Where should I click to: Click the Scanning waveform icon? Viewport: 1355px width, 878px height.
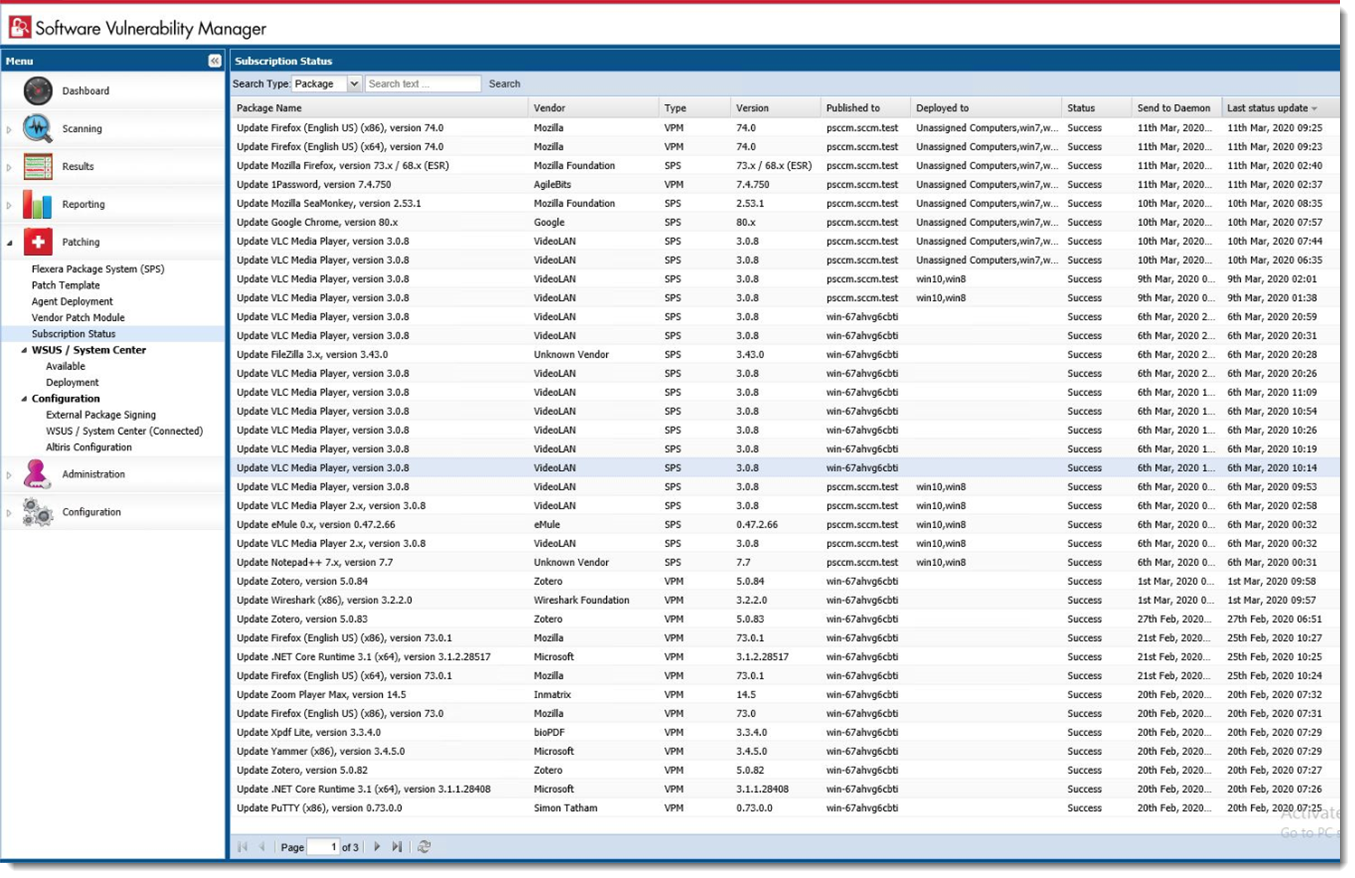tap(38, 129)
